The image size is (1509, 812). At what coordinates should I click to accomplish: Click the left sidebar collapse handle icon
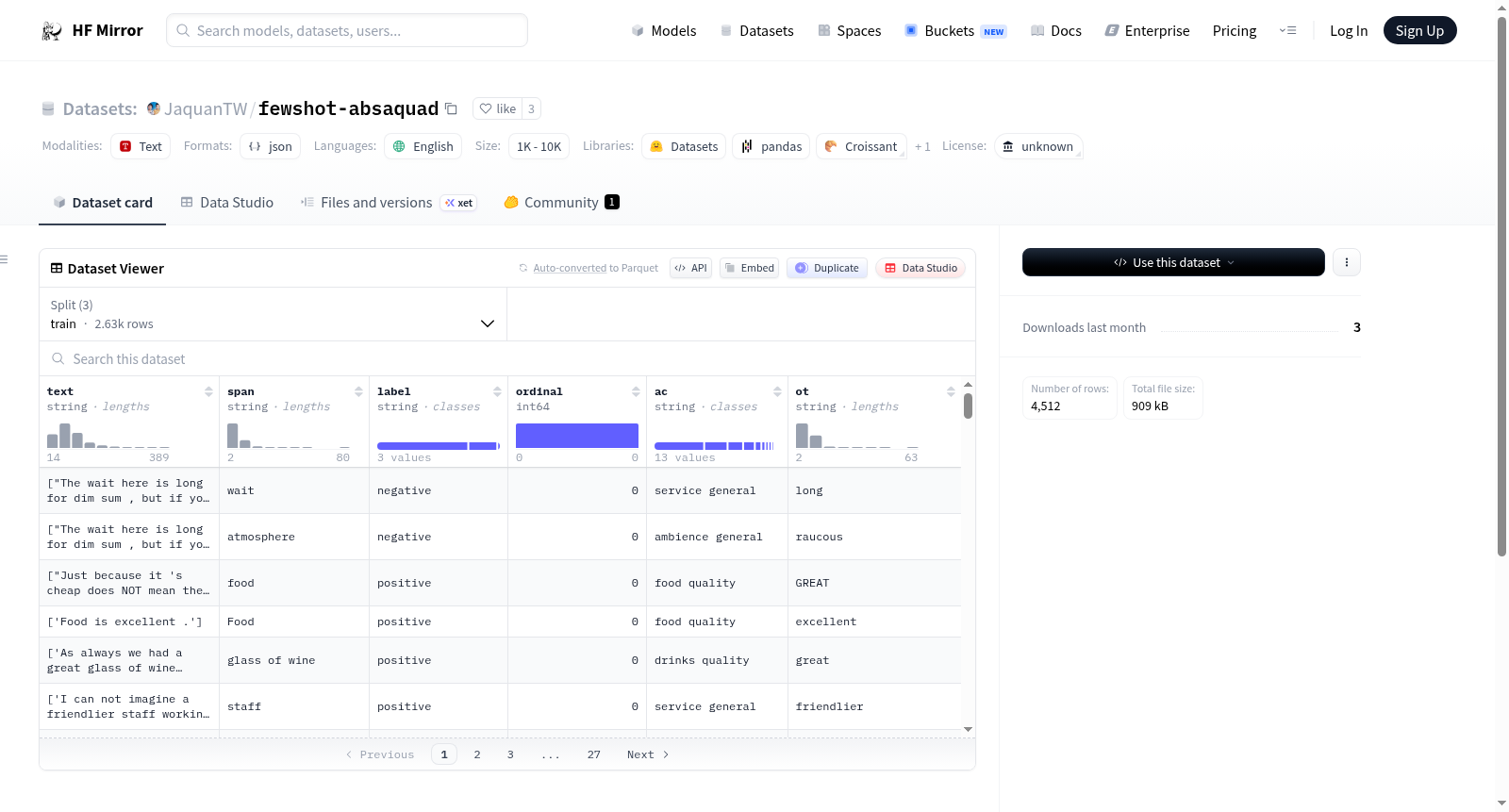pyautogui.click(x=4, y=259)
